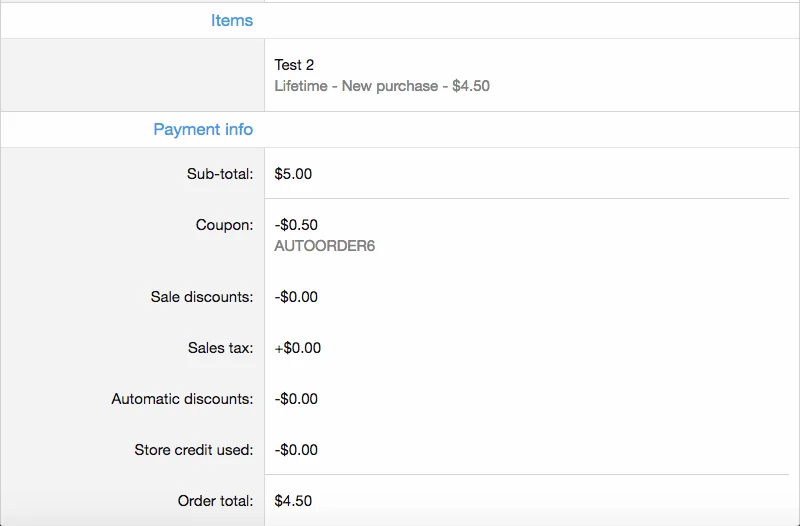Viewport: 800px width, 526px height.
Task: Click the Automatic discounts label
Action: tap(182, 399)
